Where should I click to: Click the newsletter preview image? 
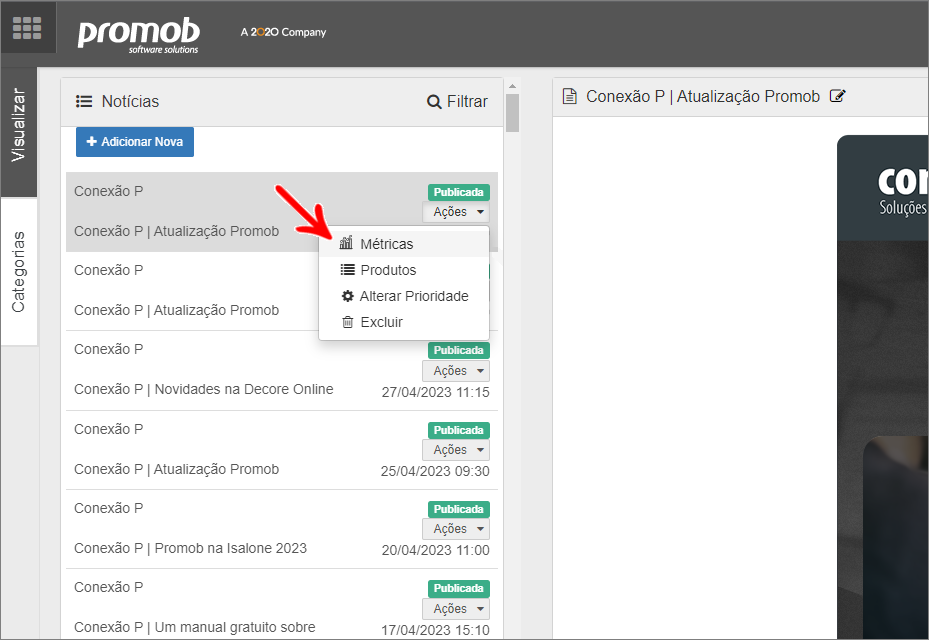[883, 387]
